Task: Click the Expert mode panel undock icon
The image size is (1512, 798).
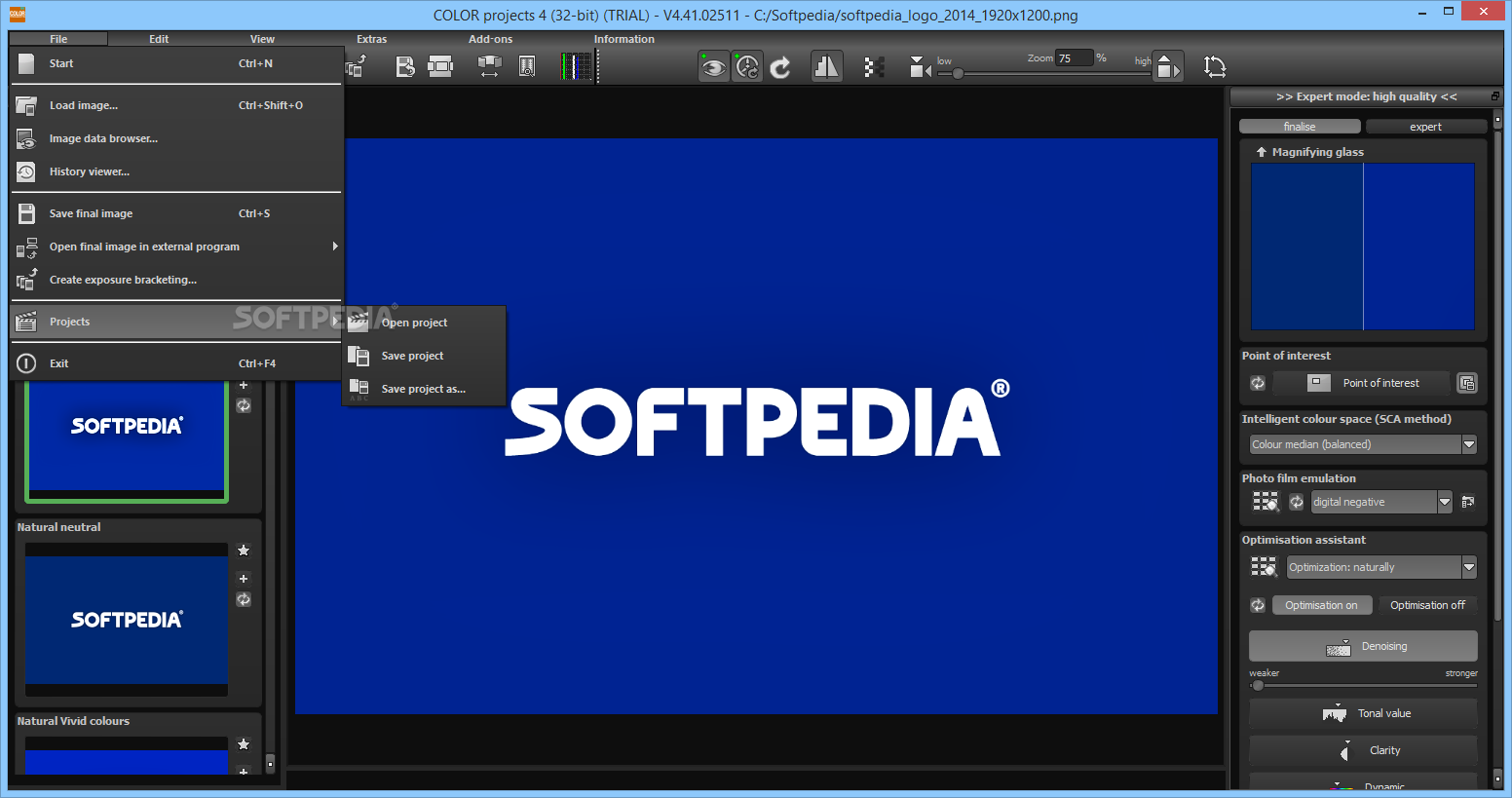Action: click(1495, 96)
